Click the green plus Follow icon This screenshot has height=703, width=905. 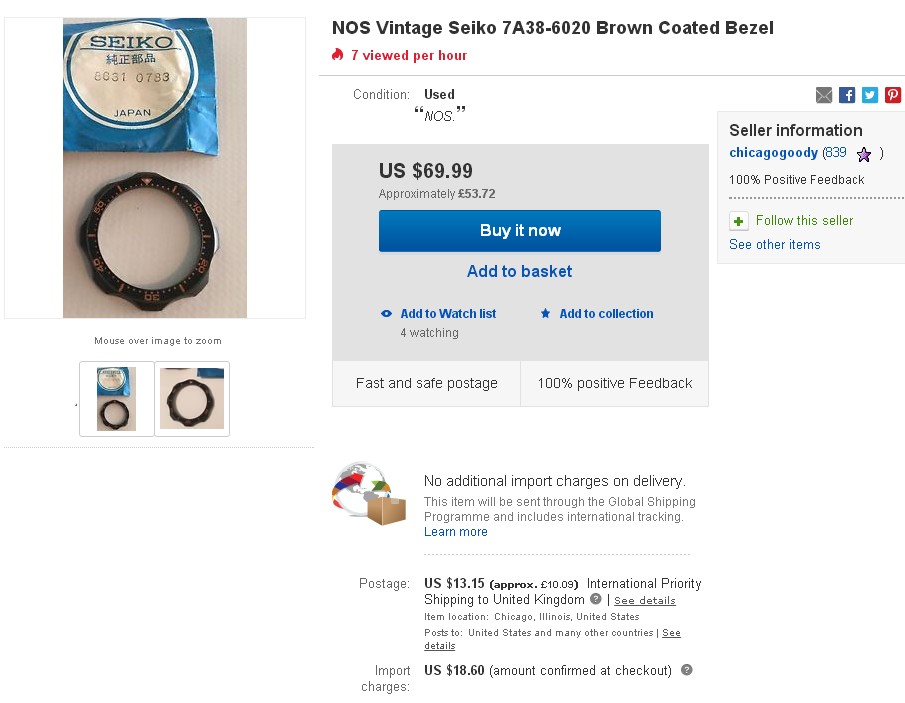coord(738,221)
